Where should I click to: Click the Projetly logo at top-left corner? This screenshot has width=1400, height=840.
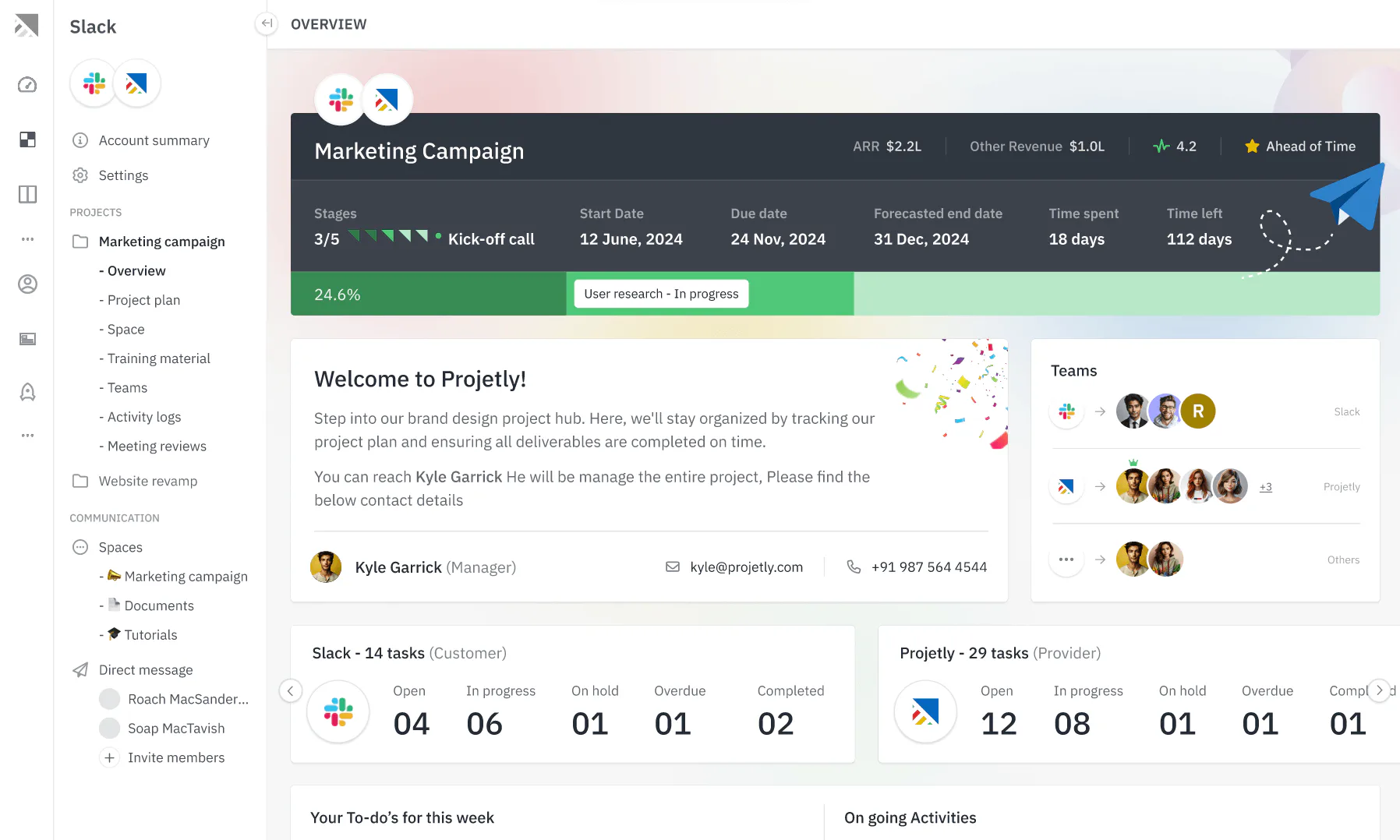click(27, 26)
